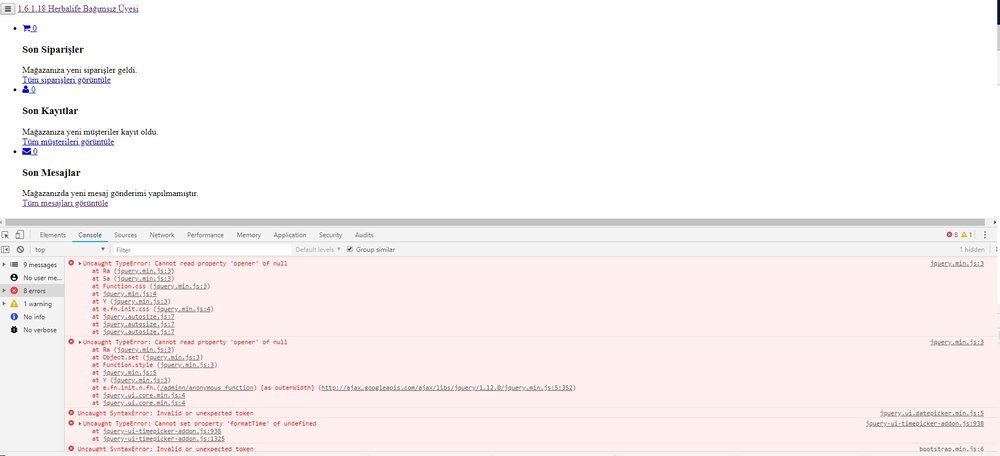This screenshot has height=456, width=1000.
Task: Expand the 8 errors group arrow
Action: (x=4, y=291)
